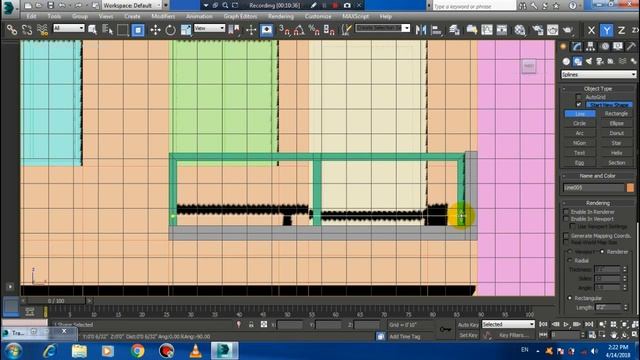This screenshot has width=640, height=360.
Task: Open the Graph Editors menu
Action: tap(240, 16)
